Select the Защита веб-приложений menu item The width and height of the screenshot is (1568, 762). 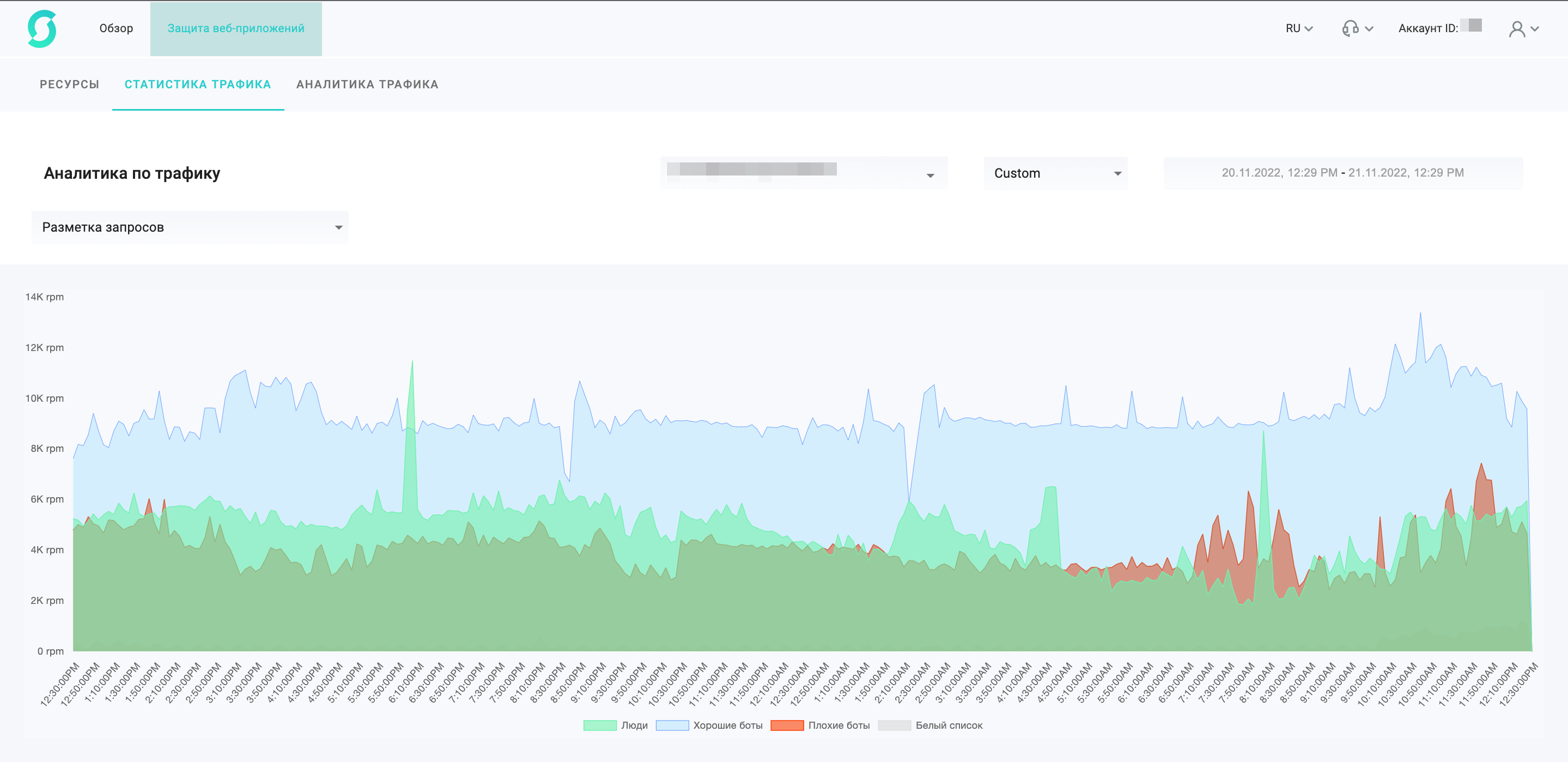click(x=235, y=29)
